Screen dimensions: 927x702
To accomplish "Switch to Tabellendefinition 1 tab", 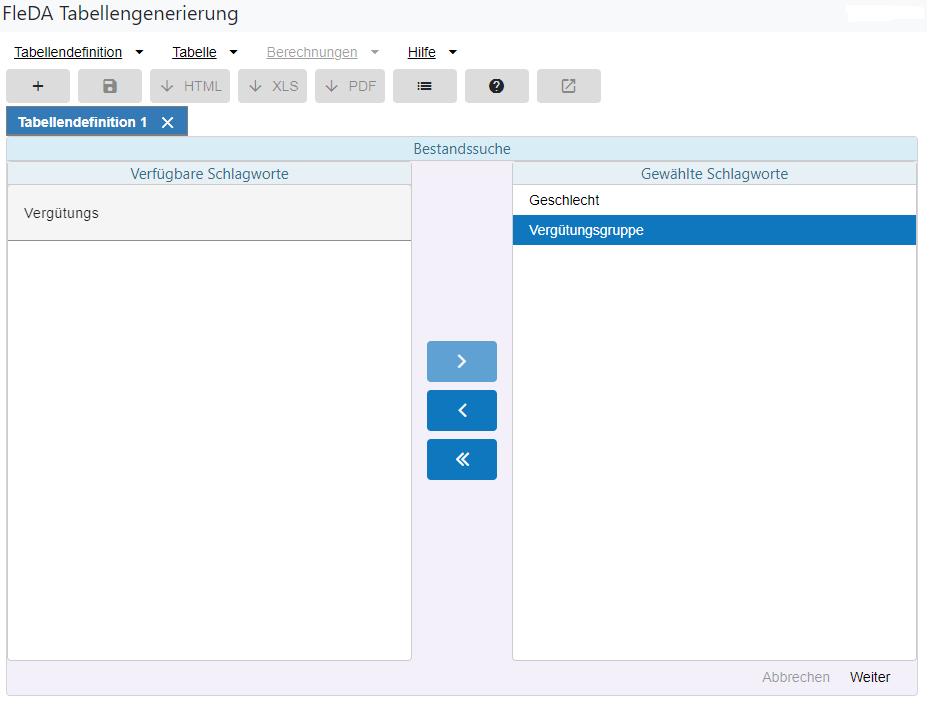I will (83, 122).
